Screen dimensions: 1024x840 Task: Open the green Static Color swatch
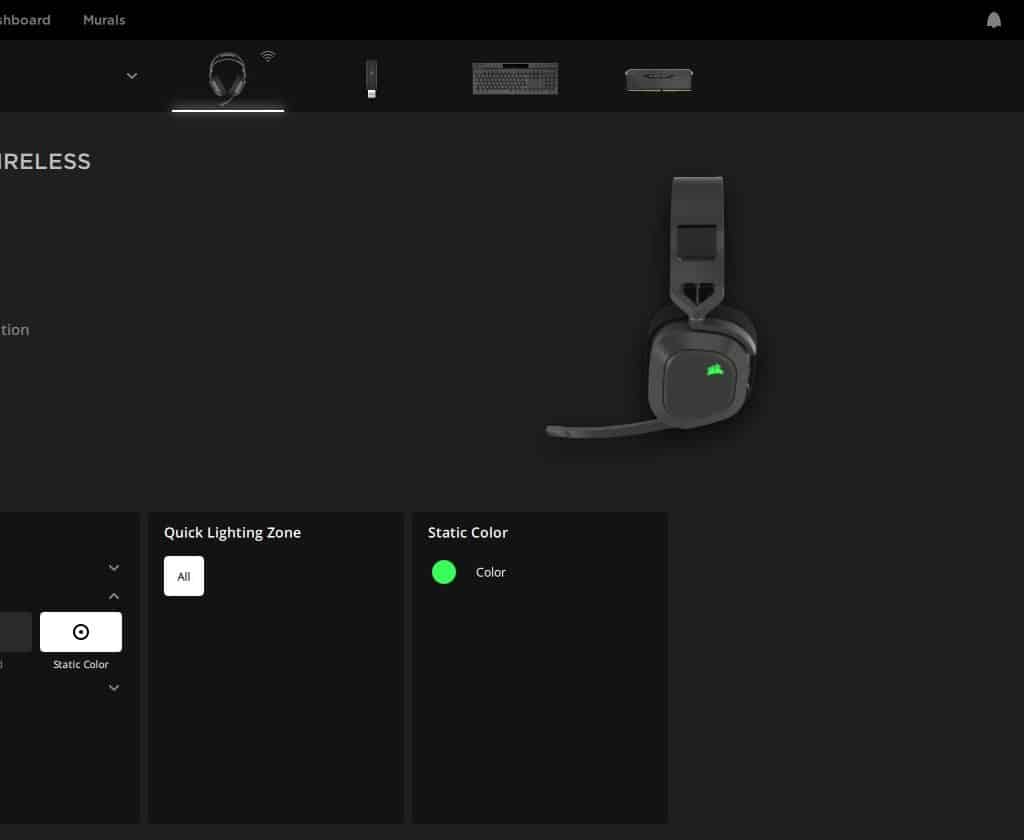(444, 572)
